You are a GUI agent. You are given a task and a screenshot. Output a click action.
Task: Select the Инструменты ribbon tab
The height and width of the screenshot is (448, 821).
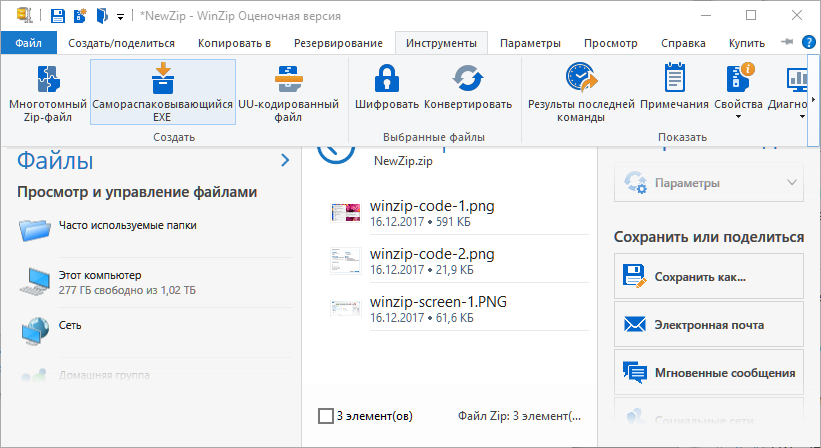[441, 43]
